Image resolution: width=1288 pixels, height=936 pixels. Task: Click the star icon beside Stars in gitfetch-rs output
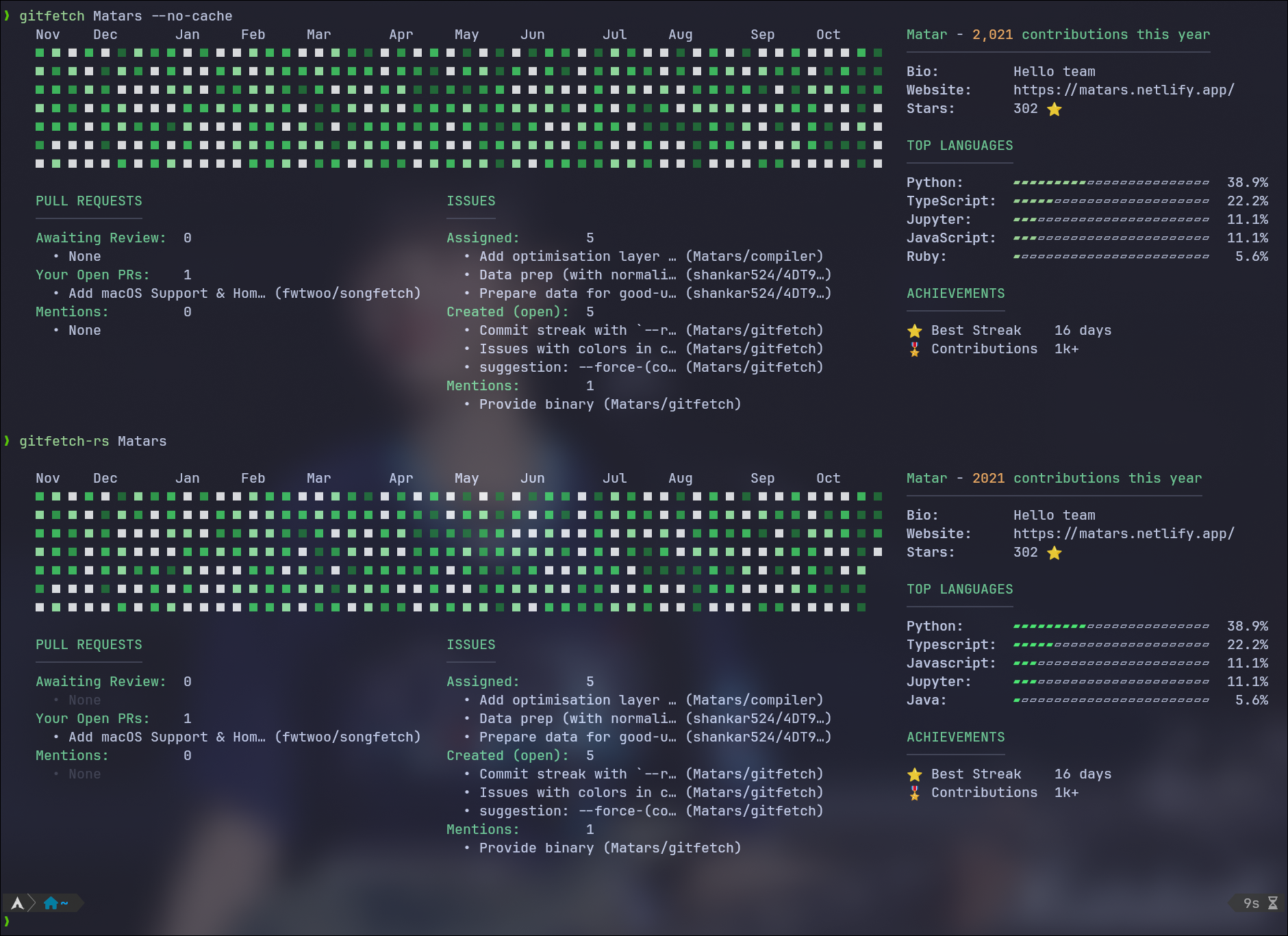pyautogui.click(x=1054, y=553)
